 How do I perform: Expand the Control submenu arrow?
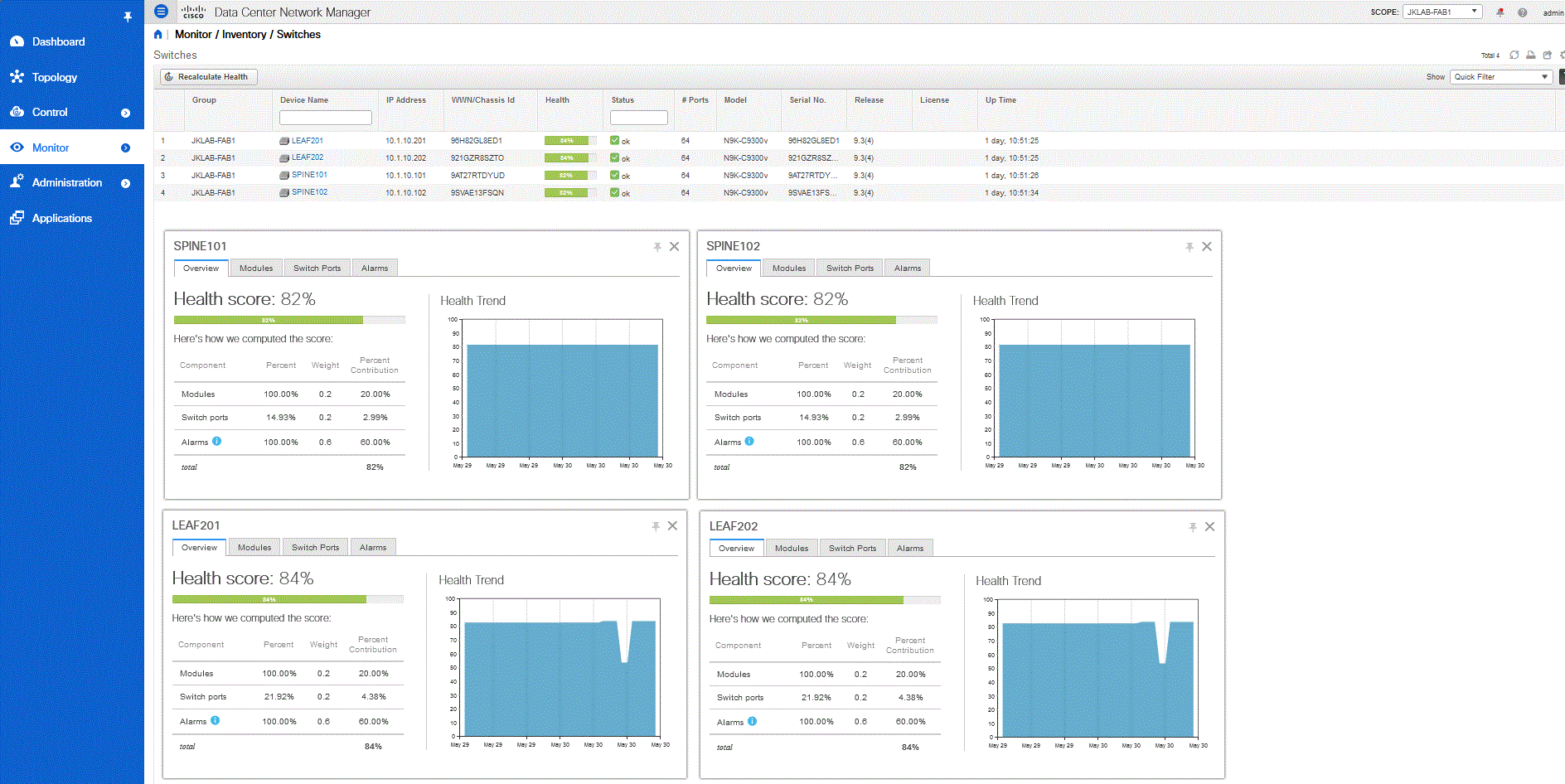pyautogui.click(x=126, y=113)
